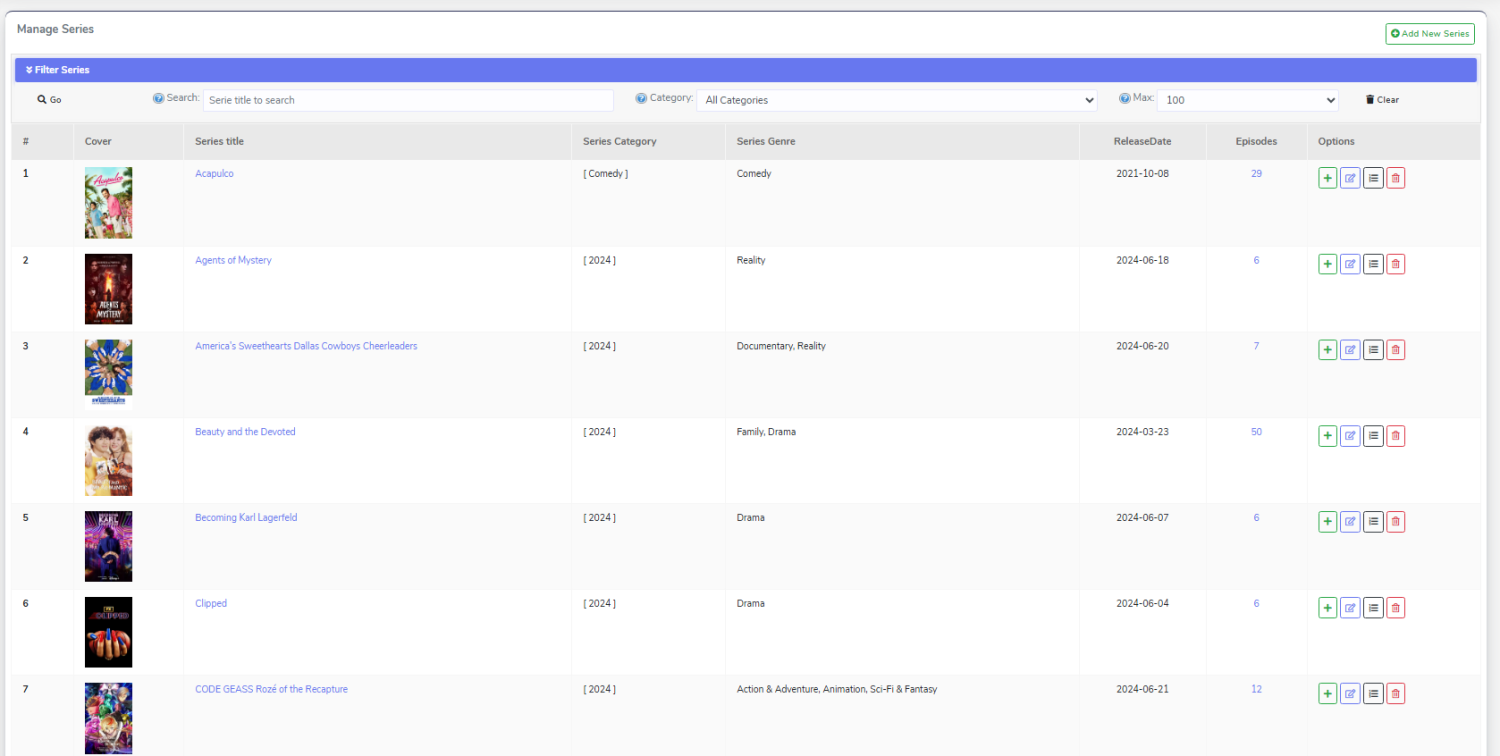
Task: Click the edit icon for Agents of Mystery
Action: (1350, 264)
